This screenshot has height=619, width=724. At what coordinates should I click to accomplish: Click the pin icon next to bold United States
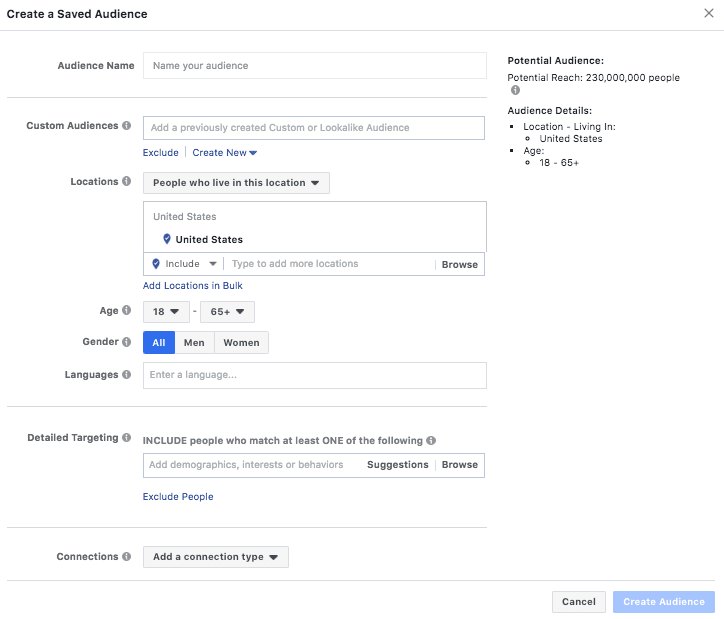tap(167, 239)
